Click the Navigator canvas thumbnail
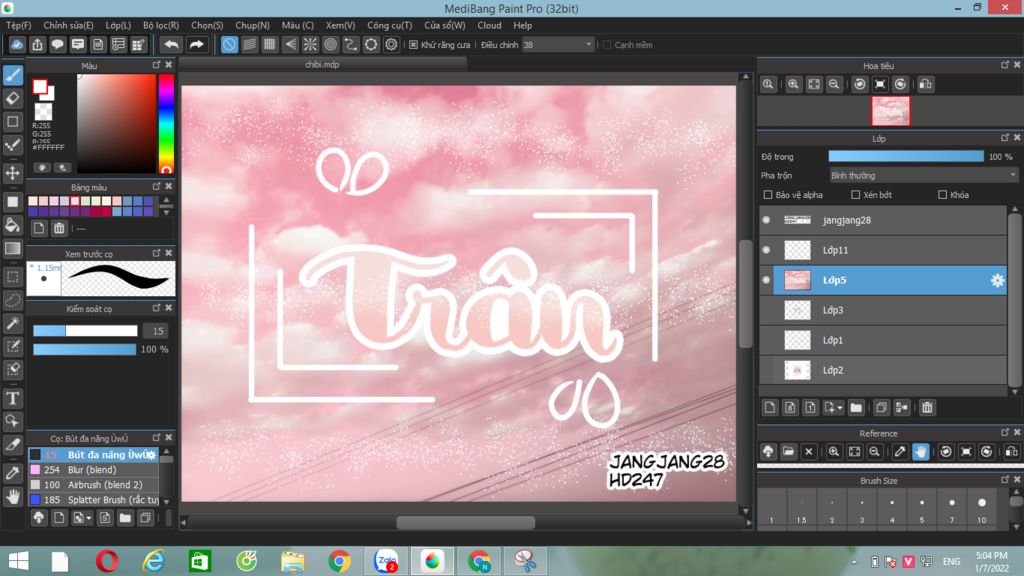 click(890, 111)
